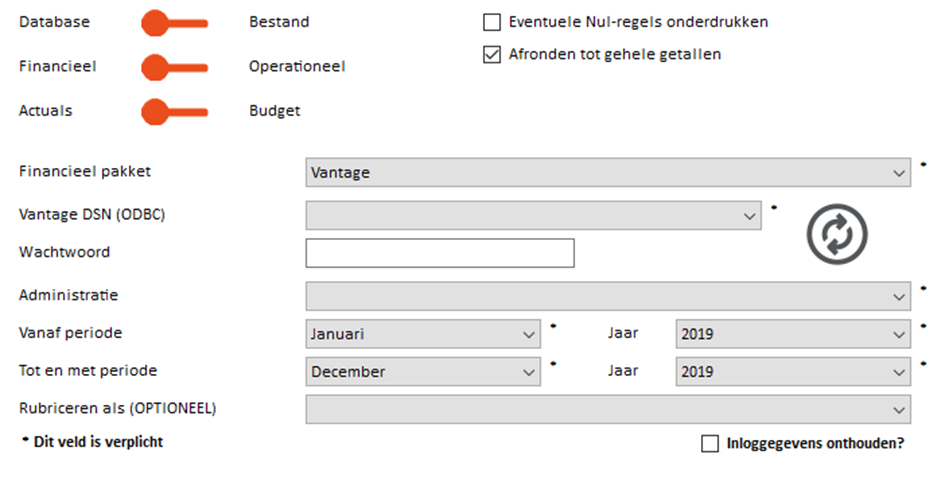The image size is (945, 486).
Task: Open the Tot en met periode month dropdown
Action: pyautogui.click(x=423, y=371)
